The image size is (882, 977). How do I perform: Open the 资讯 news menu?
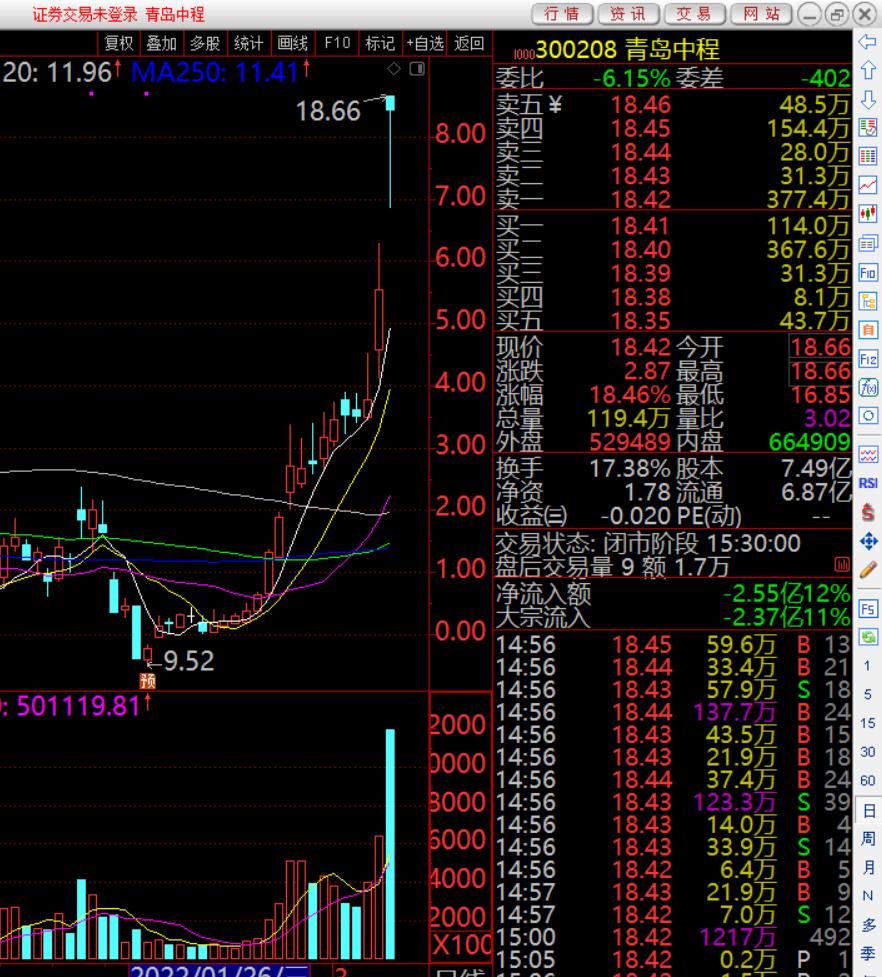point(628,13)
